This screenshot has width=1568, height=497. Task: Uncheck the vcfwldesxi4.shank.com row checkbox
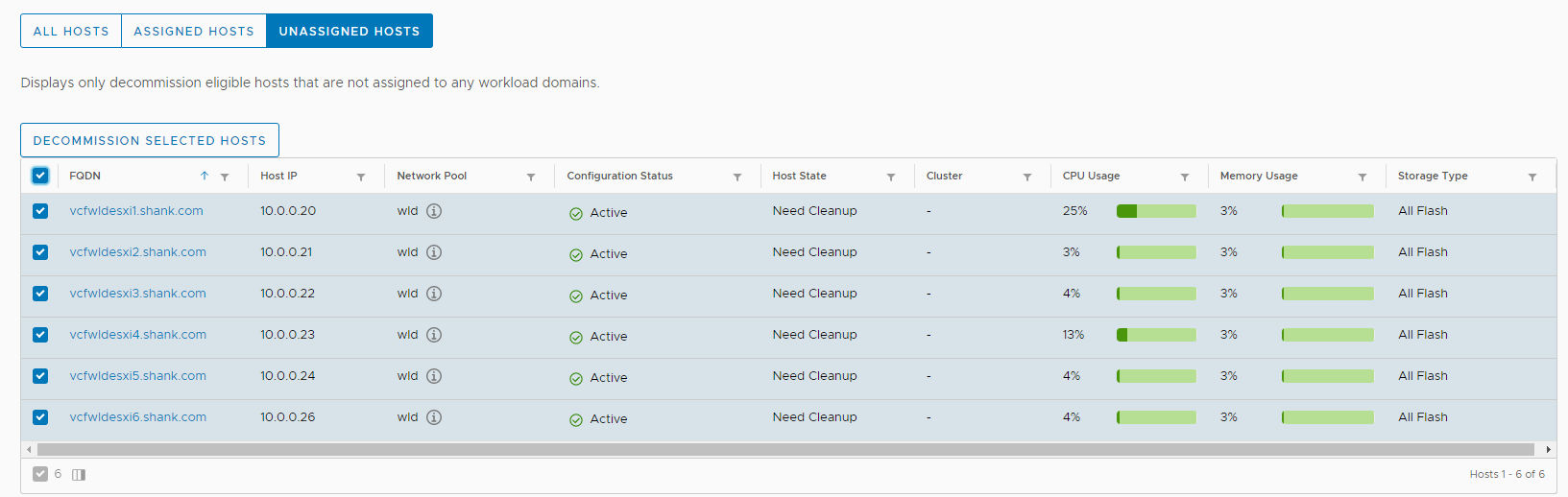pyautogui.click(x=40, y=335)
